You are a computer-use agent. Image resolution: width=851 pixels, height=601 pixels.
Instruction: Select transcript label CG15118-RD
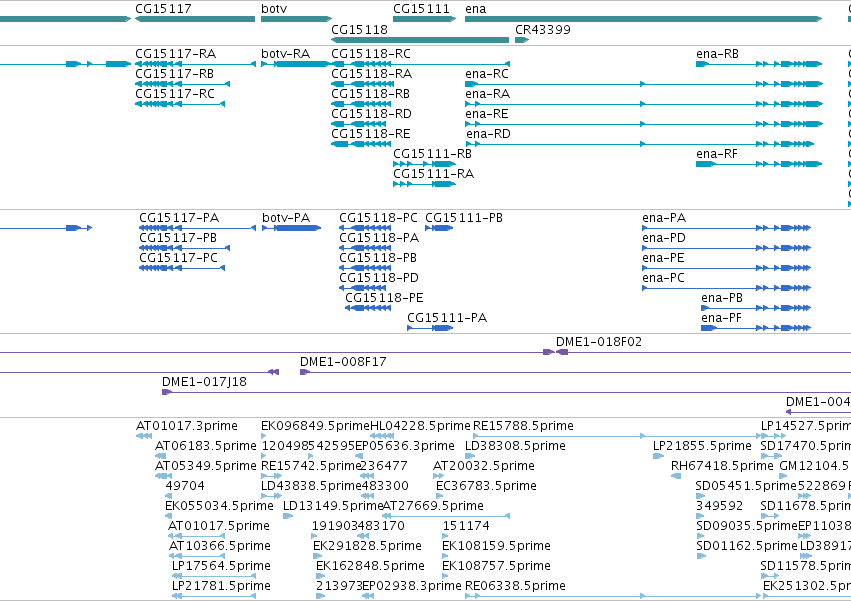[x=372, y=114]
